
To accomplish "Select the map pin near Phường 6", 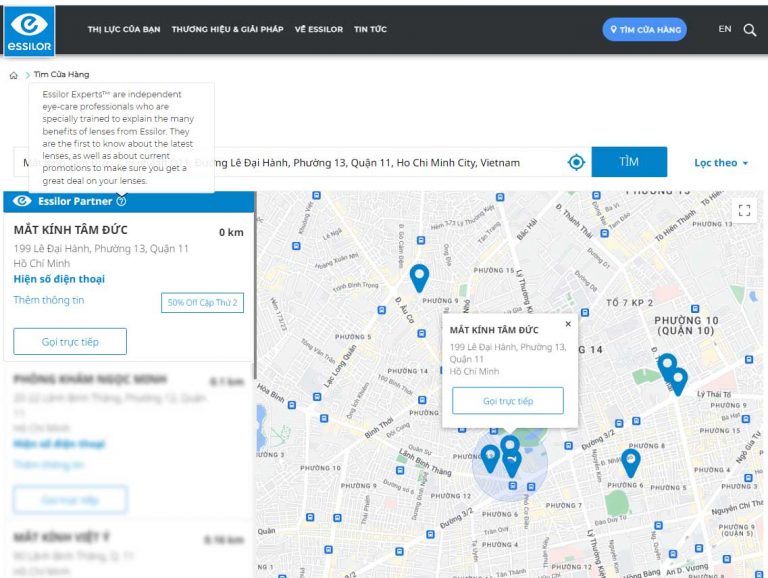I will click(x=630, y=461).
